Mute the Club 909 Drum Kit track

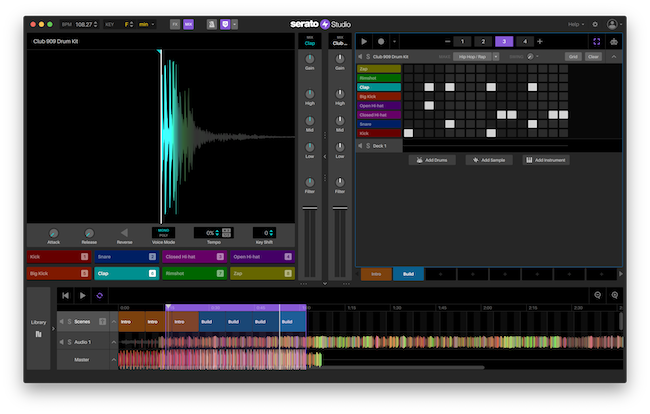tap(360, 56)
